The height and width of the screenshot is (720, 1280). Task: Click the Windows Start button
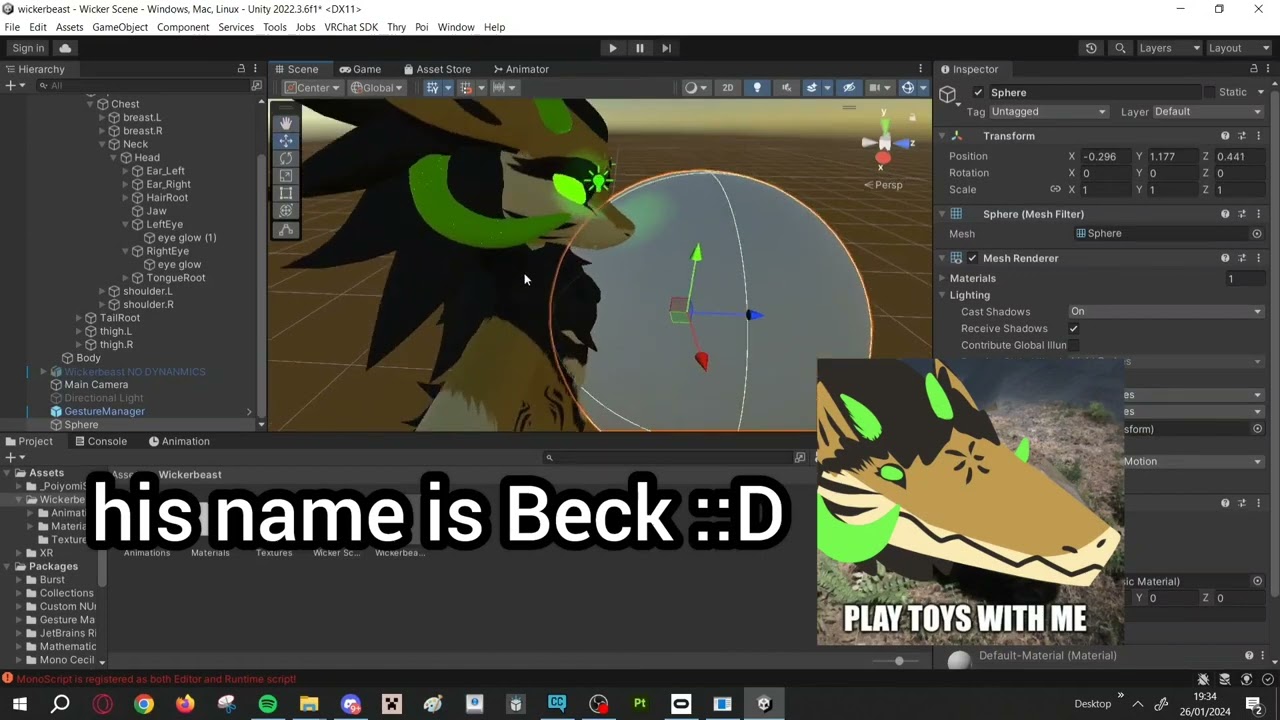click(19, 704)
